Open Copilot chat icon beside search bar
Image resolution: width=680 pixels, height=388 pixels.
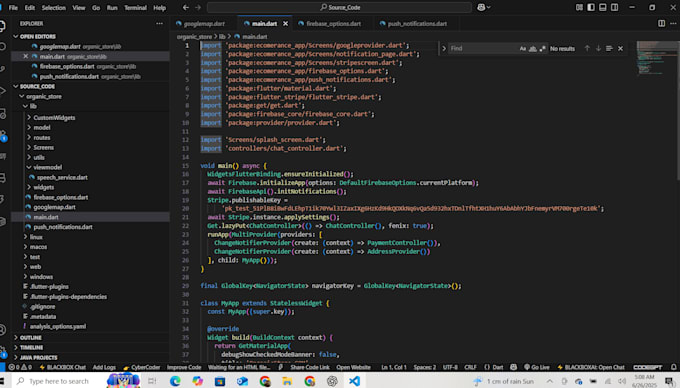pos(481,7)
